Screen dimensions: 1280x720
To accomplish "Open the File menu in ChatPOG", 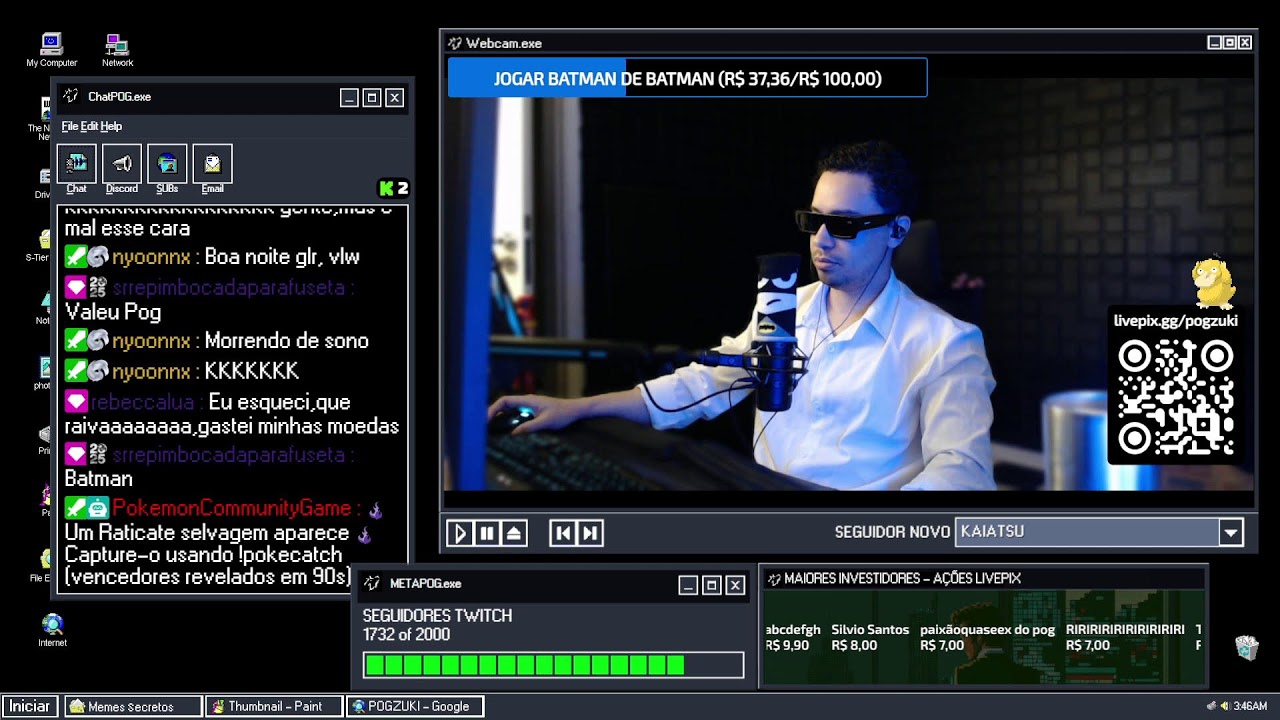I will (x=69, y=127).
